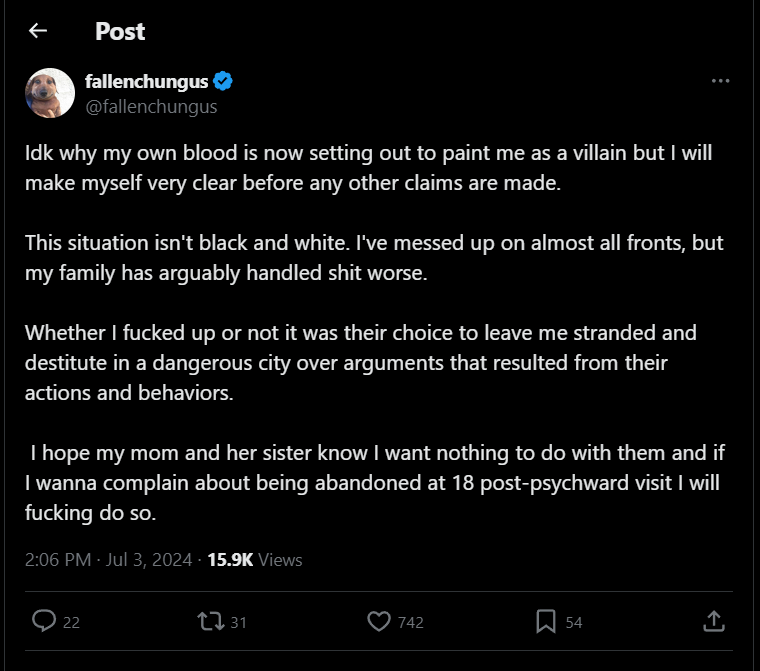The width and height of the screenshot is (760, 671).
Task: Click the Post header title
Action: pos(120,31)
